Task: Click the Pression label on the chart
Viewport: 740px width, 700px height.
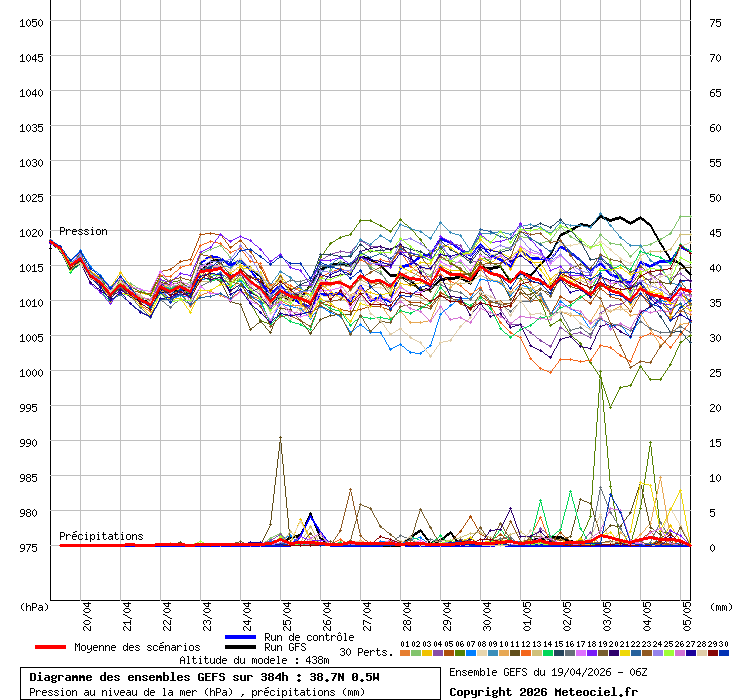Action: [83, 231]
